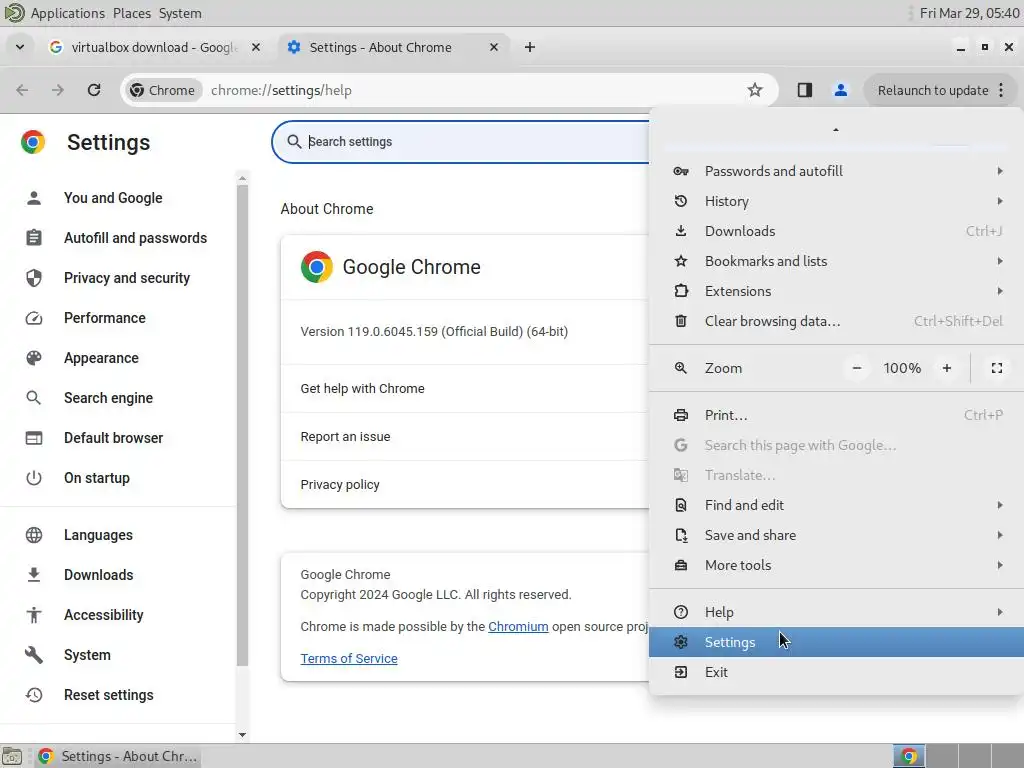Open Languages settings
This screenshot has height=768, width=1024.
[x=98, y=535]
